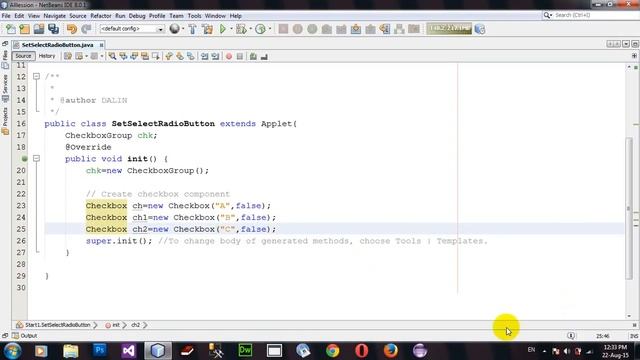Click the Shift Line Right icon

click(x=215, y=56)
